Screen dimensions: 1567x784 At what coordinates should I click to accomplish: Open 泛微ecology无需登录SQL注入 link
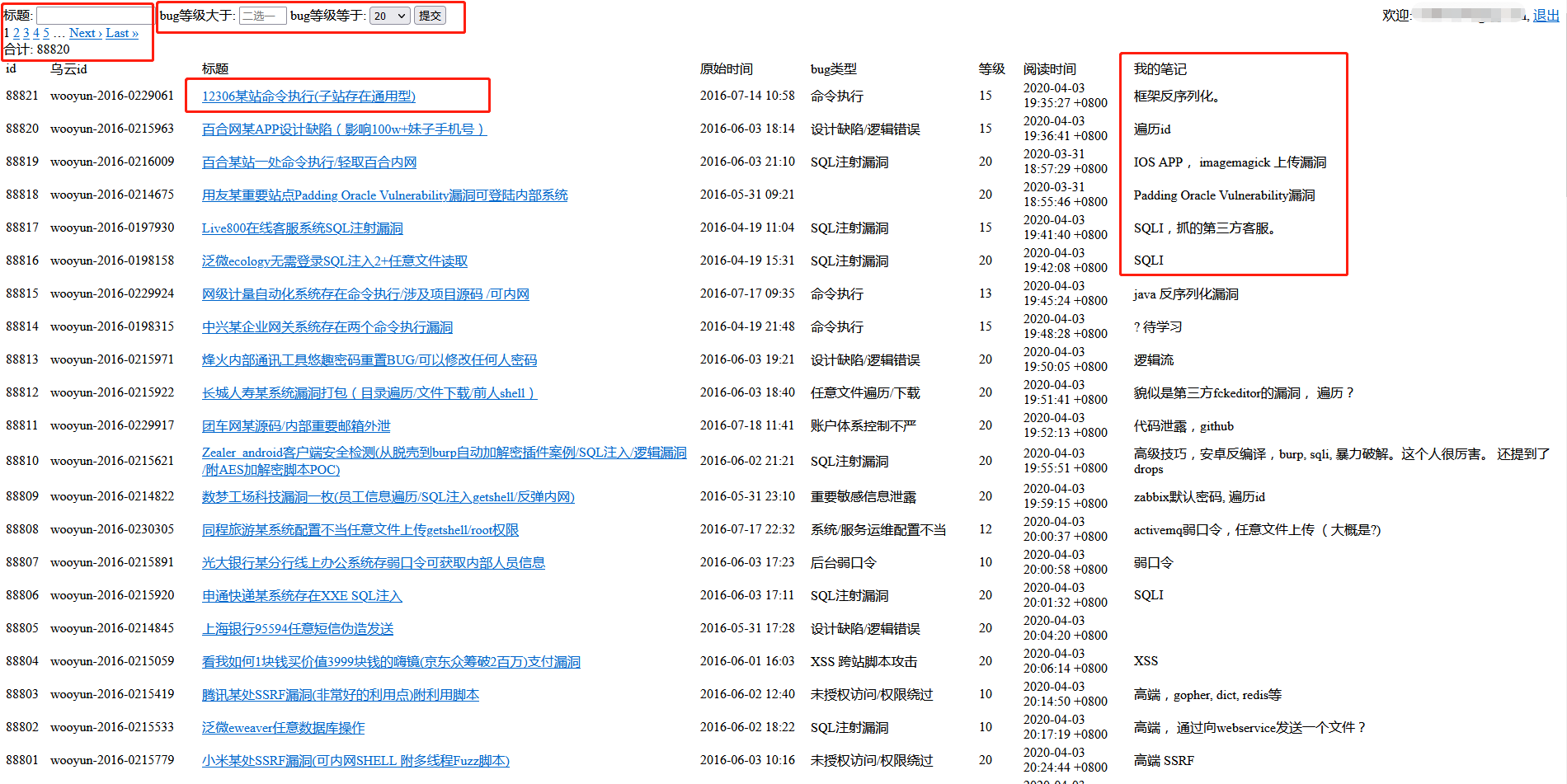(335, 261)
